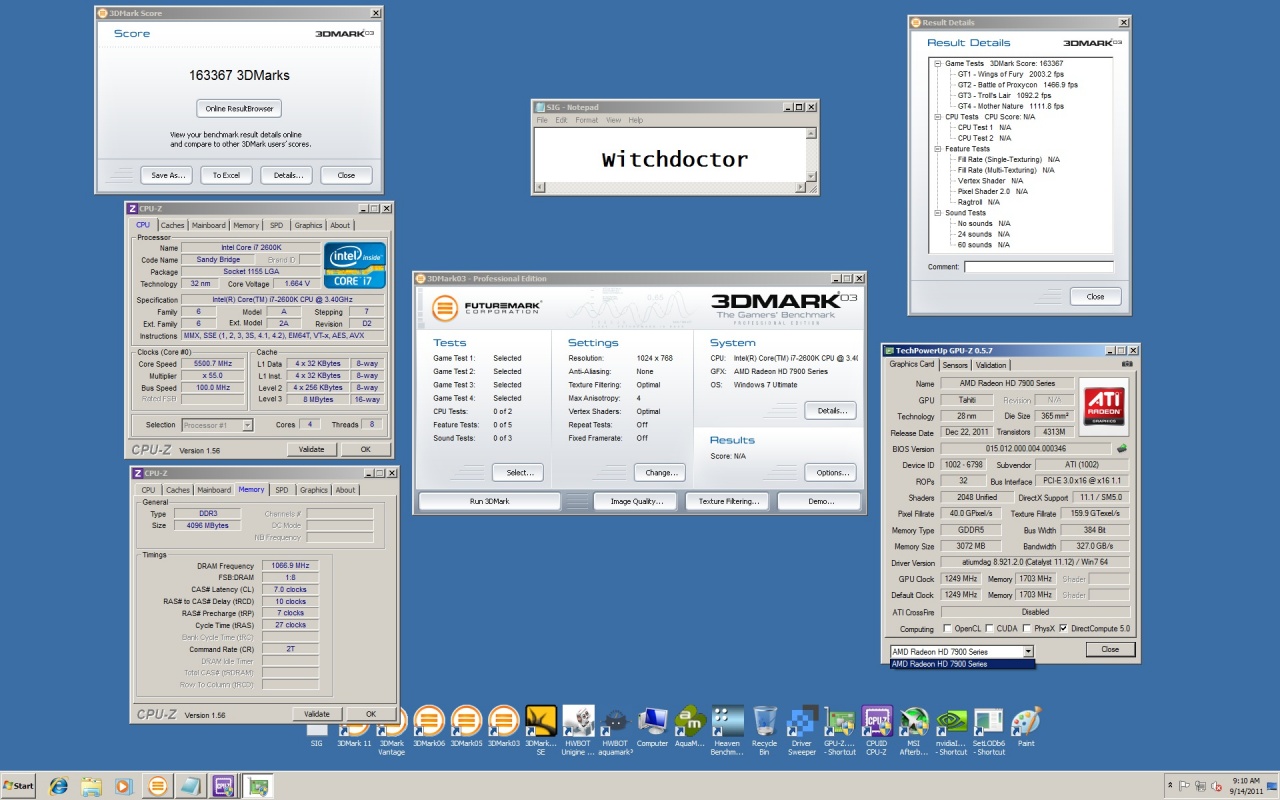Toggle the DirectCompute 5.0 checkbox
Screen dimensions: 1280x800
(1063, 629)
